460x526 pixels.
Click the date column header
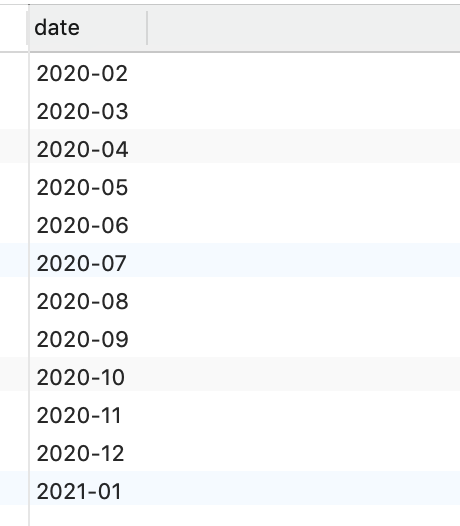point(88,28)
